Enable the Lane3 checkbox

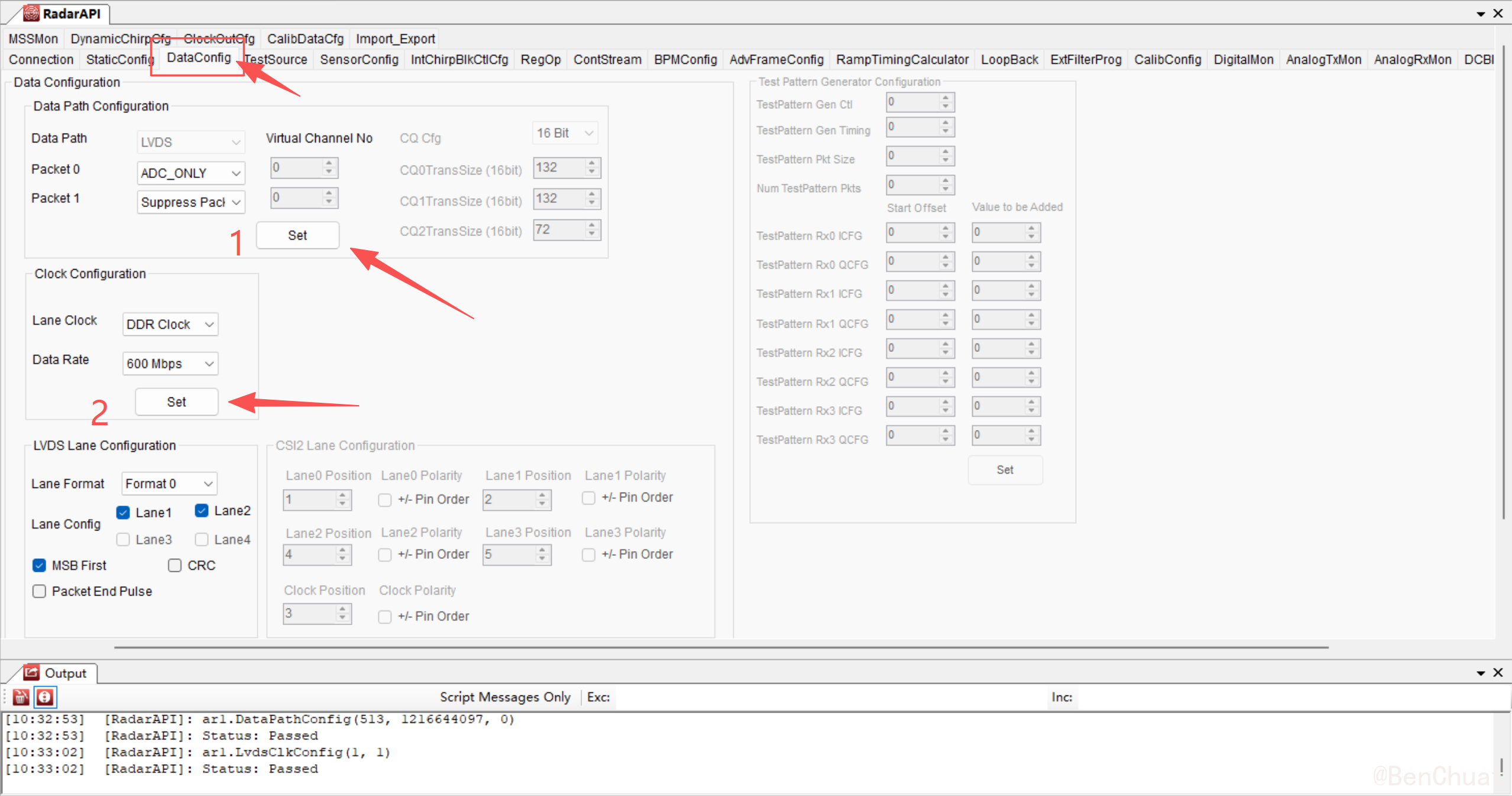123,539
